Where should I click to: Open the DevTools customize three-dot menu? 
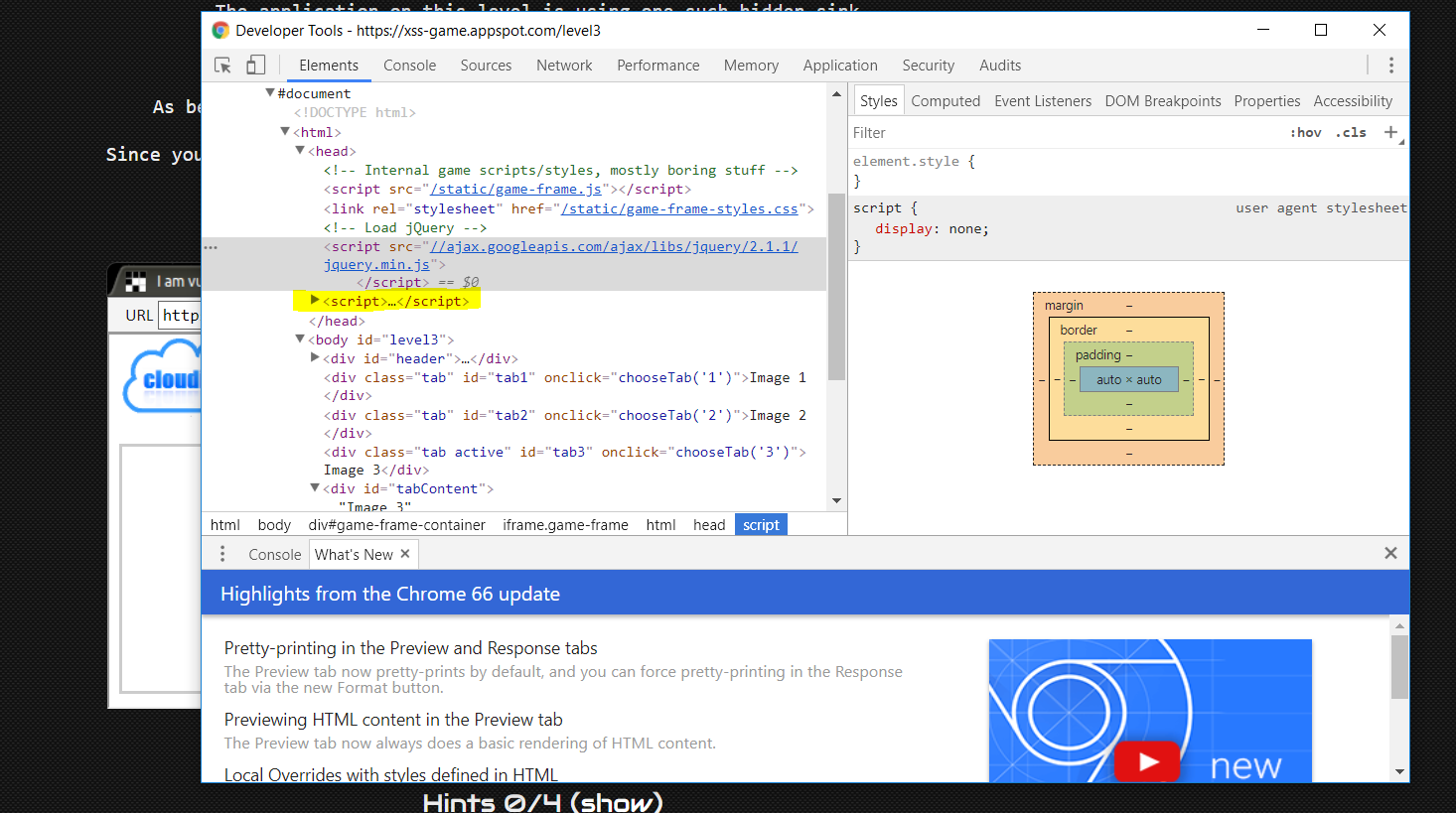pyautogui.click(x=1390, y=66)
